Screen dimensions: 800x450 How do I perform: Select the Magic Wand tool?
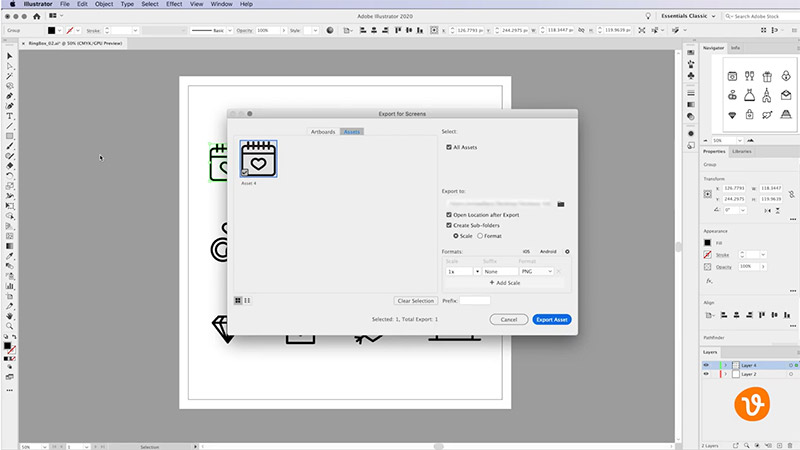click(9, 76)
